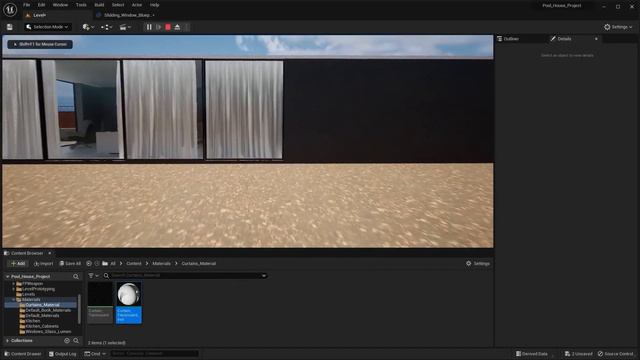Select the black curtain texture asset thumbnail

[100, 294]
